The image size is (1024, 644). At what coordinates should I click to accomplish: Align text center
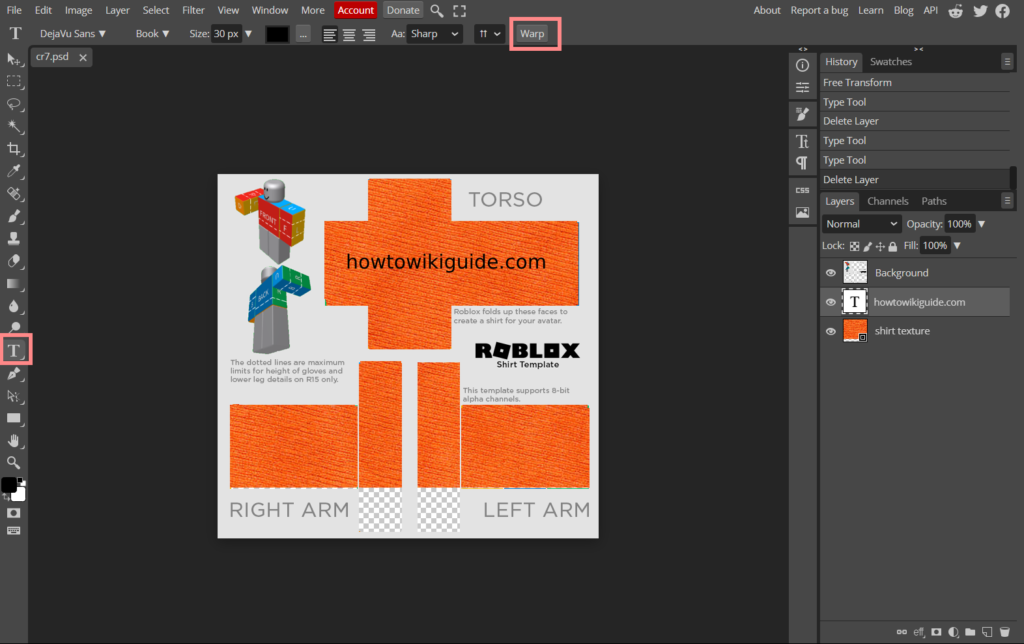click(349, 34)
